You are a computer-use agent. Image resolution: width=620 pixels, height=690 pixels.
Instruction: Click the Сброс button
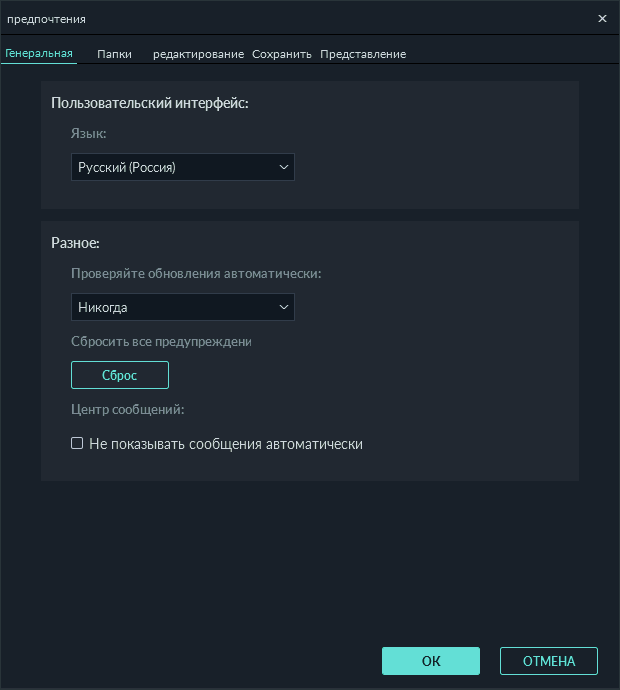pos(120,375)
